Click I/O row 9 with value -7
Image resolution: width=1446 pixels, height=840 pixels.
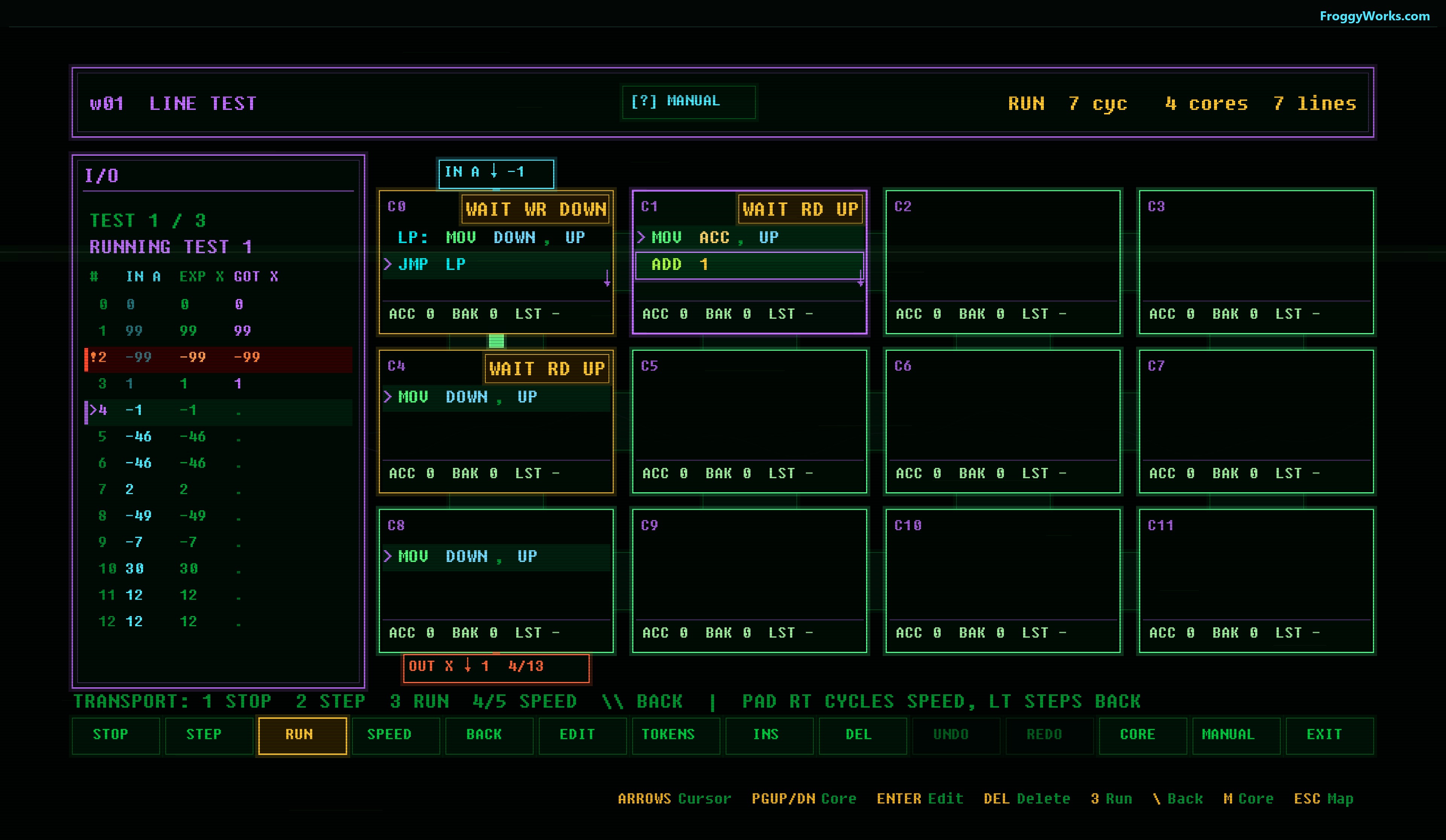click(x=219, y=542)
